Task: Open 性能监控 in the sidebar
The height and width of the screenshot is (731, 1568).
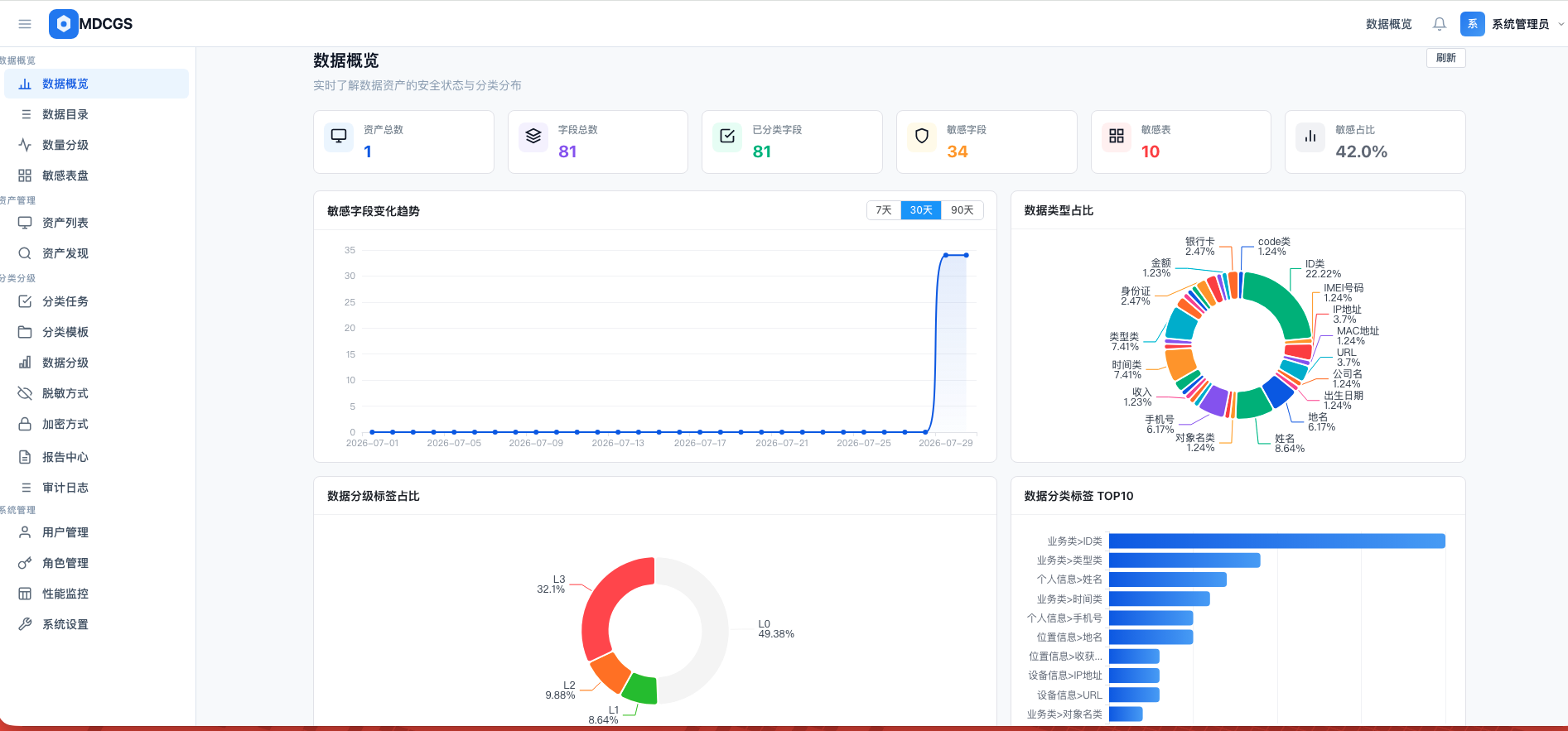Action: (x=97, y=594)
